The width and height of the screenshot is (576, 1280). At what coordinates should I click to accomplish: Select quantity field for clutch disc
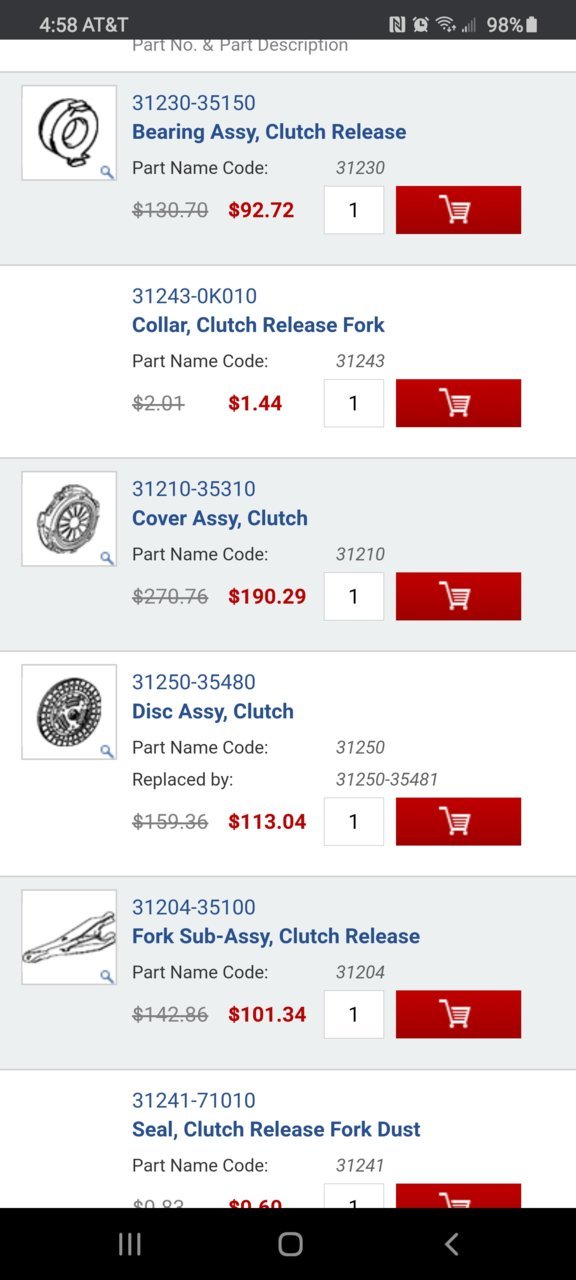coord(354,822)
